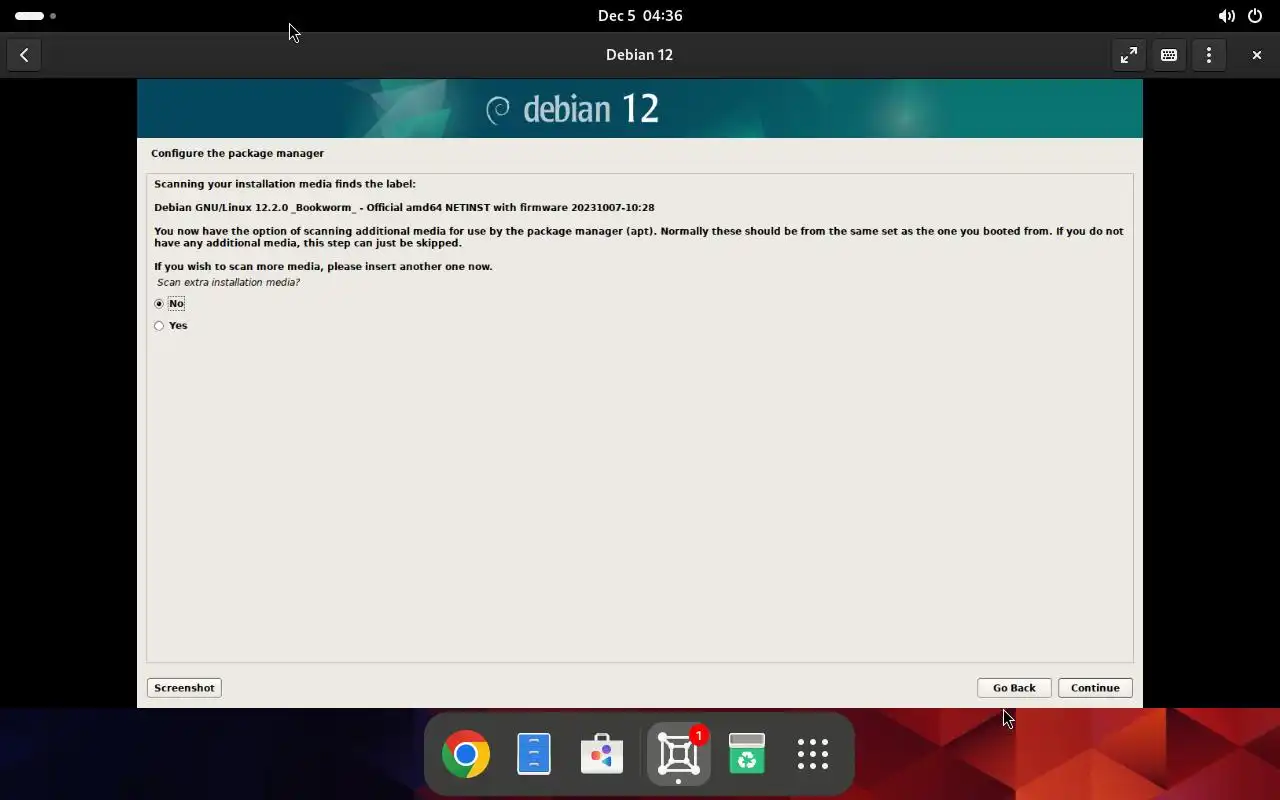Click the Screenshot button
Image resolution: width=1280 pixels, height=800 pixels.
coord(184,688)
